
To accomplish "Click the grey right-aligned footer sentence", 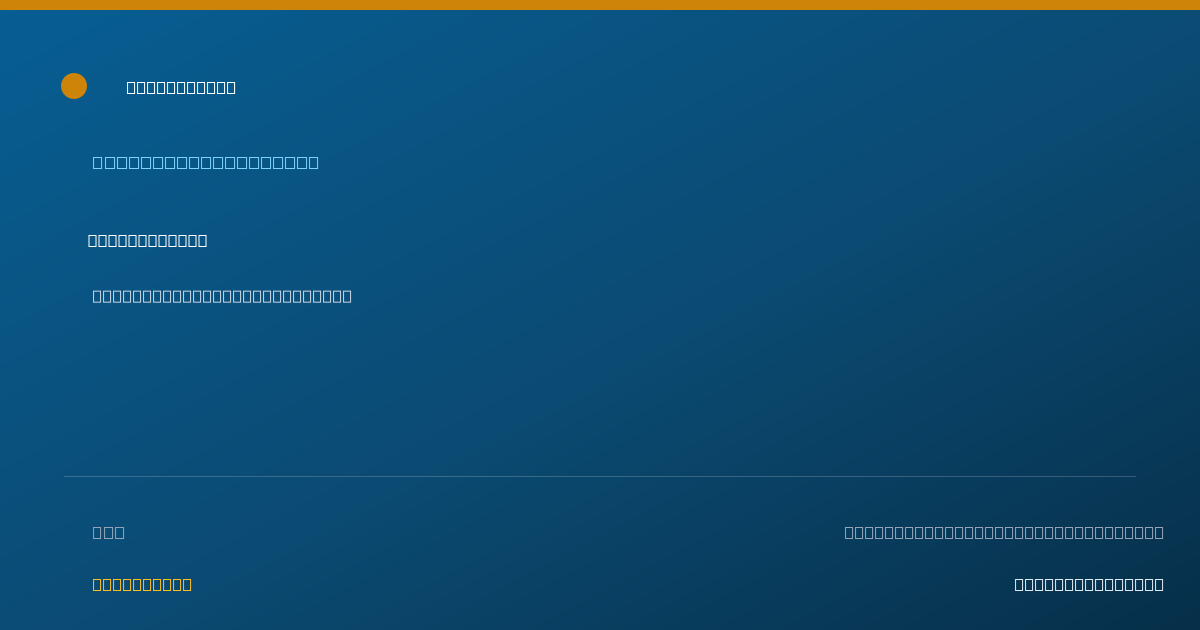I will pyautogui.click(x=1004, y=532).
